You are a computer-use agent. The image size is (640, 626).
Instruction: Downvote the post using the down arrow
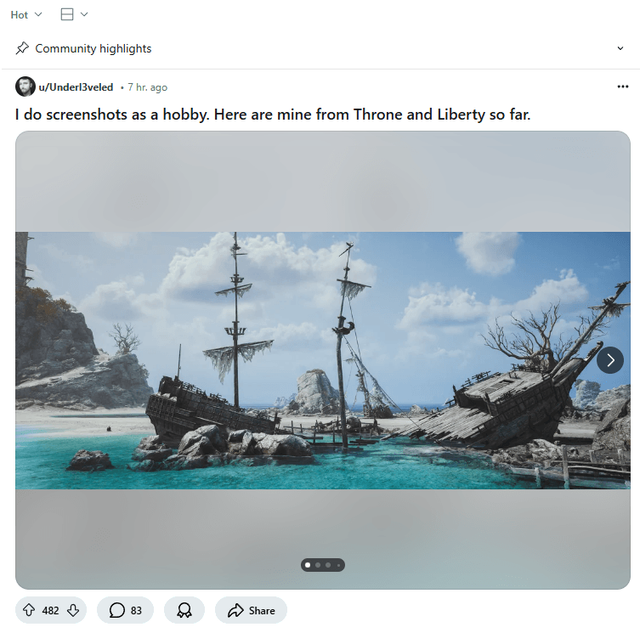point(73,610)
